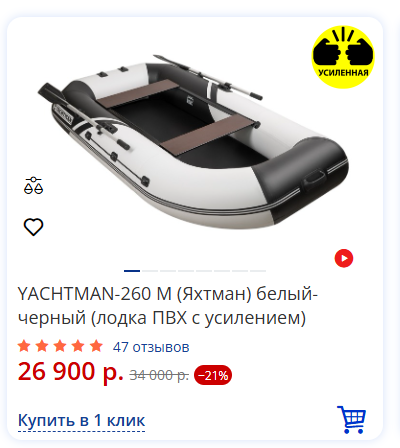Click the red −21% discount badge

213,375
